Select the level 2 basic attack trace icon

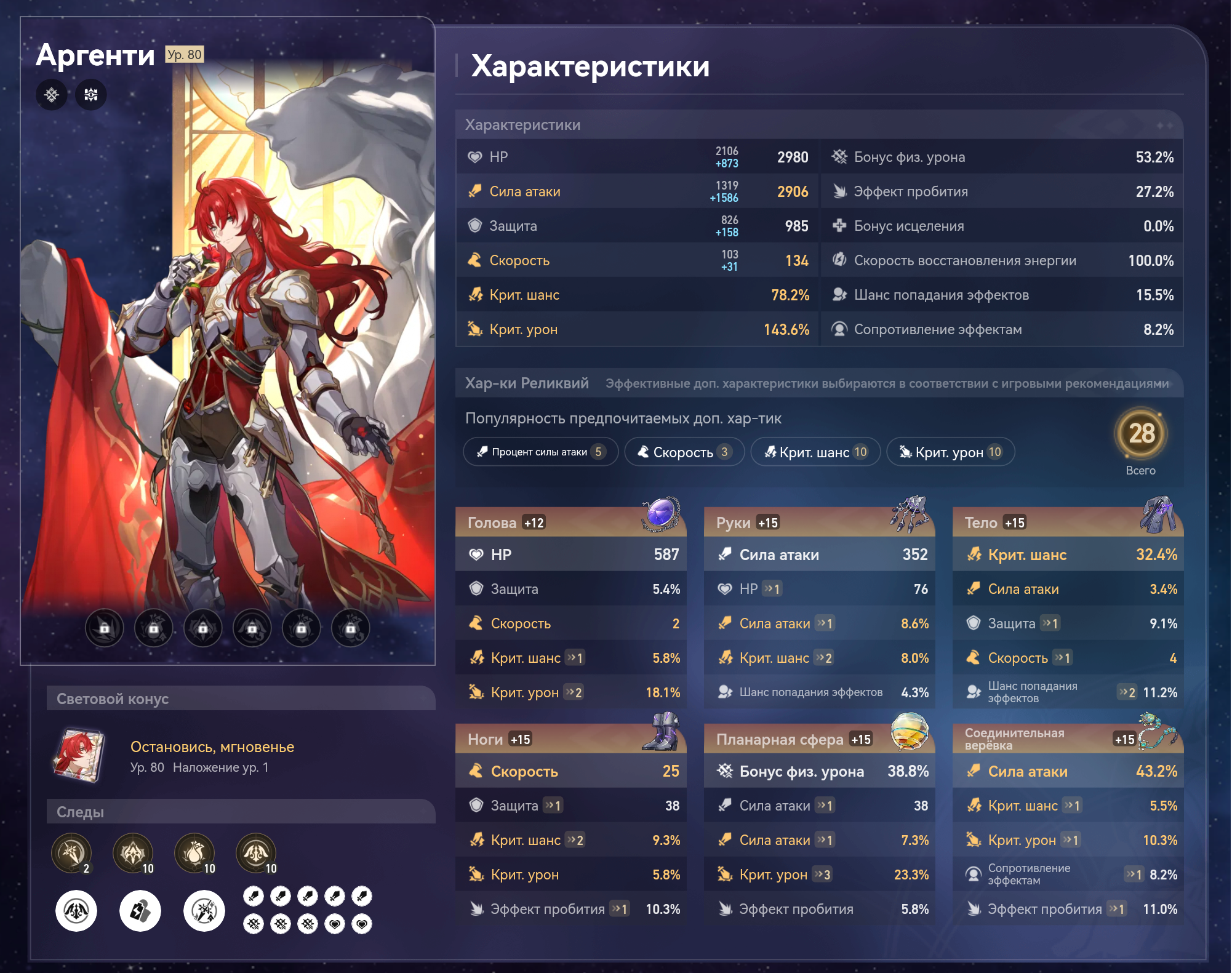pyautogui.click(x=71, y=853)
